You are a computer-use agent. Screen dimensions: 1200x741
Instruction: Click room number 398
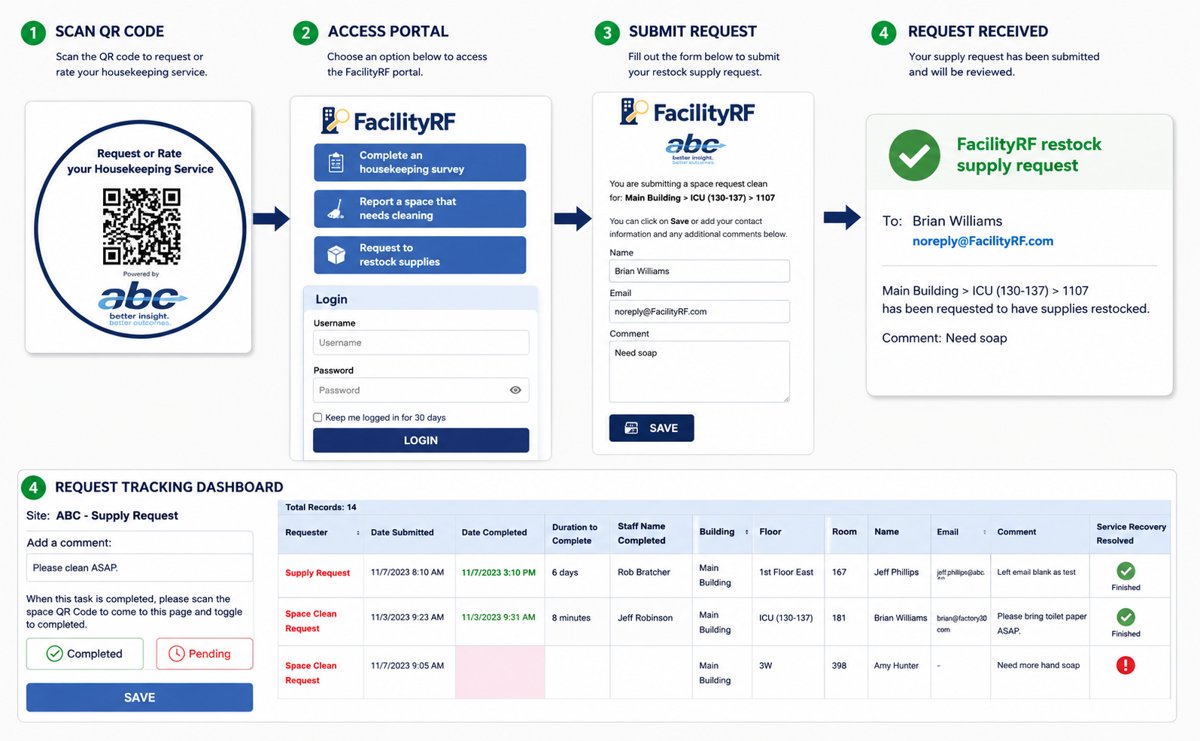pos(840,665)
